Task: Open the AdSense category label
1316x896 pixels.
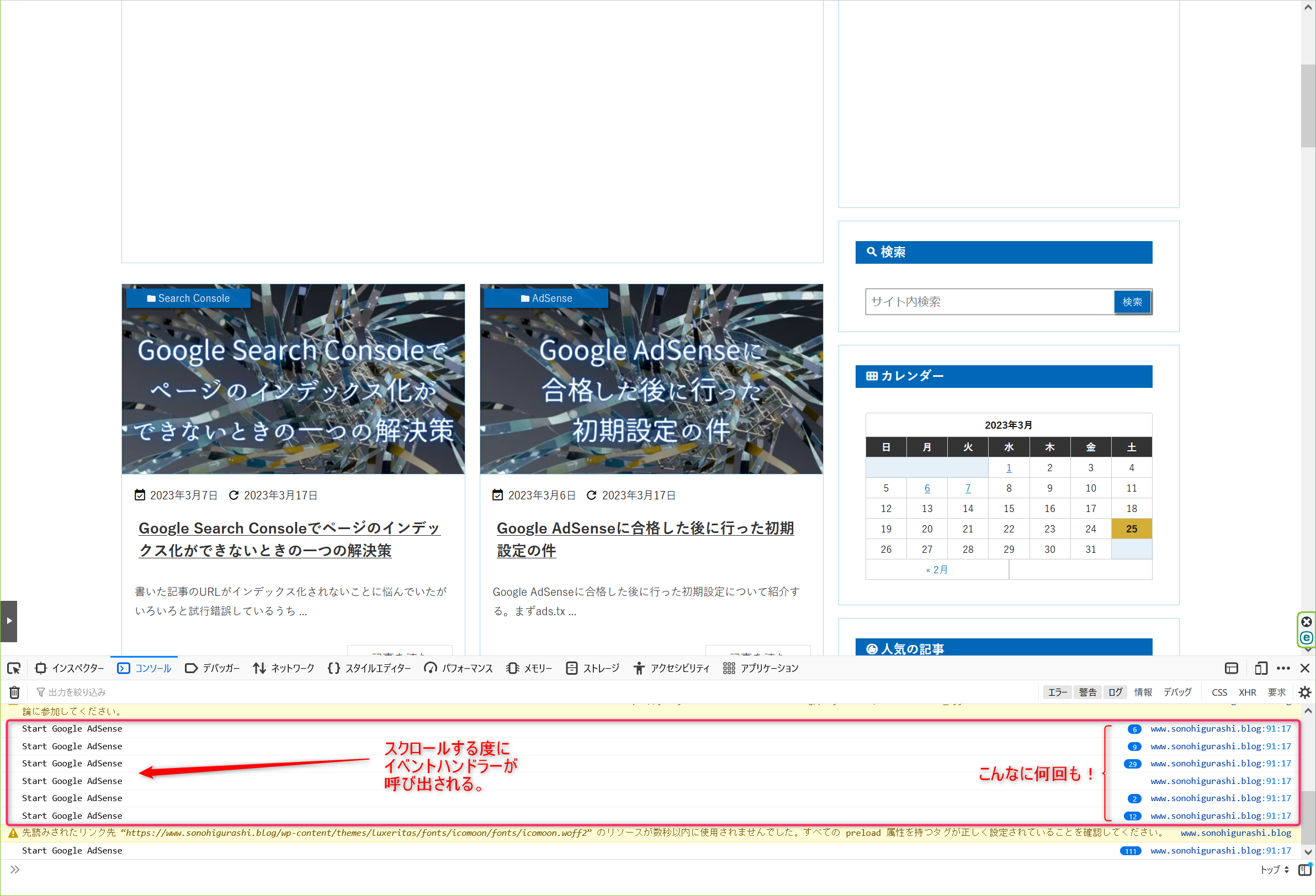Action: (x=546, y=298)
